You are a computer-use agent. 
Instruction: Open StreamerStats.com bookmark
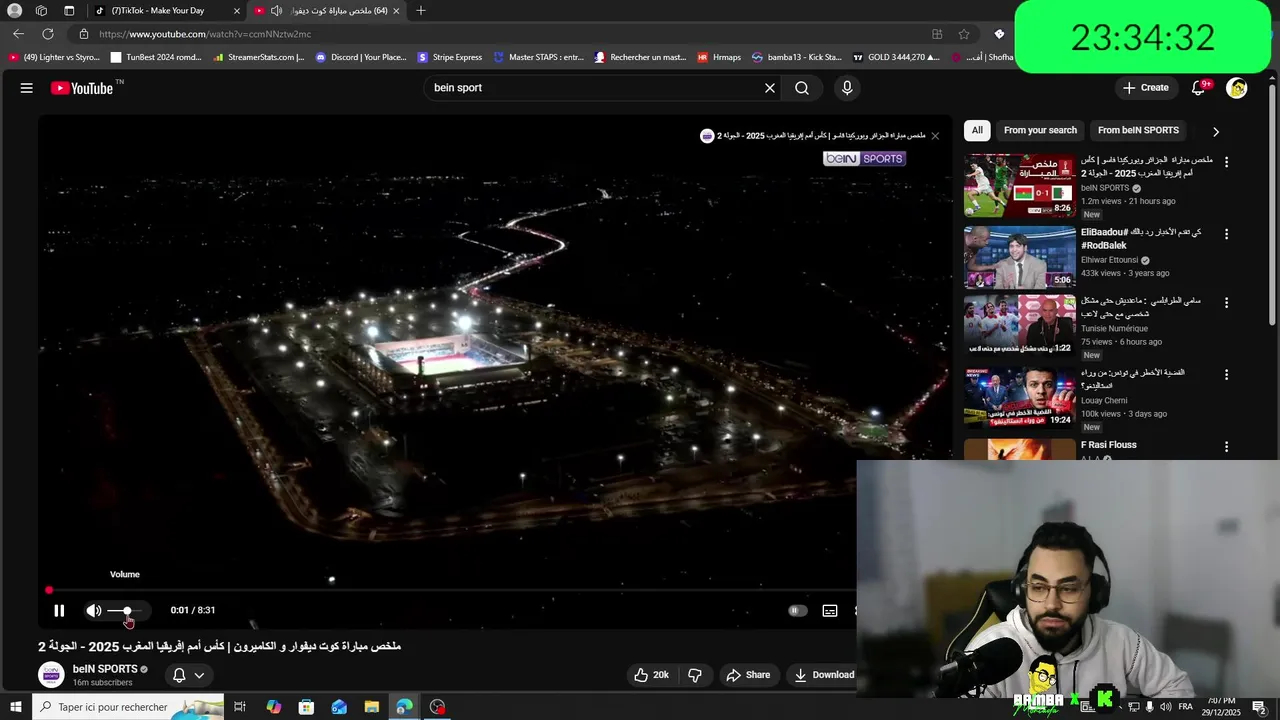click(258, 57)
